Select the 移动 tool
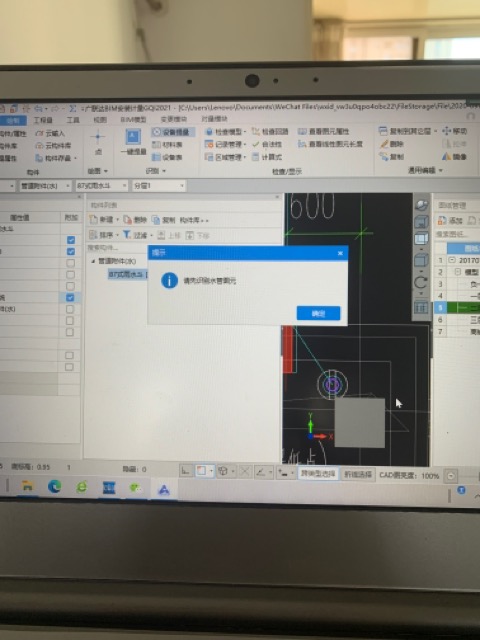Screen dimensions: 480x640 (x=454, y=131)
